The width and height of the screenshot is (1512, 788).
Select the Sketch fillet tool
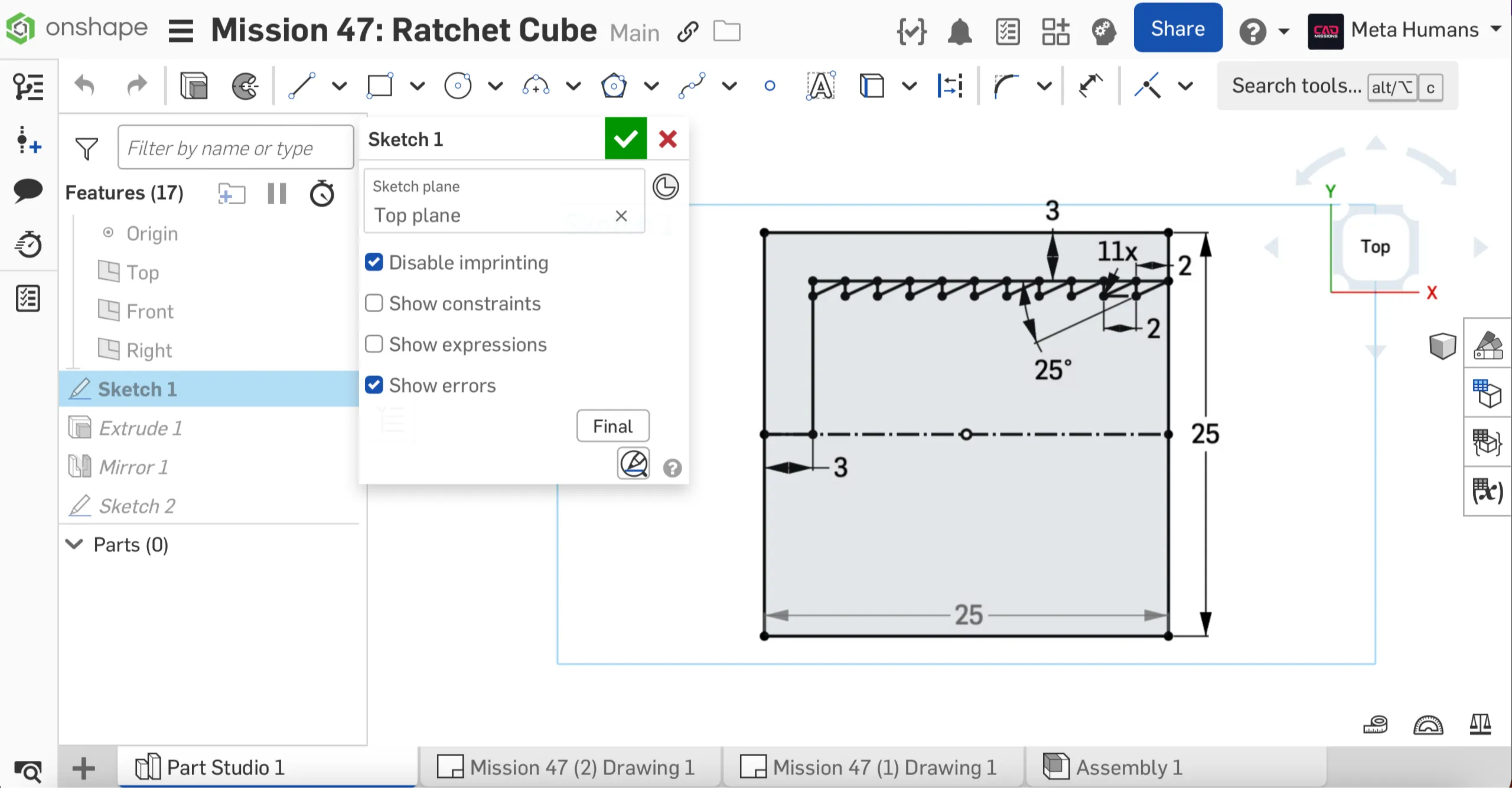coord(1006,86)
